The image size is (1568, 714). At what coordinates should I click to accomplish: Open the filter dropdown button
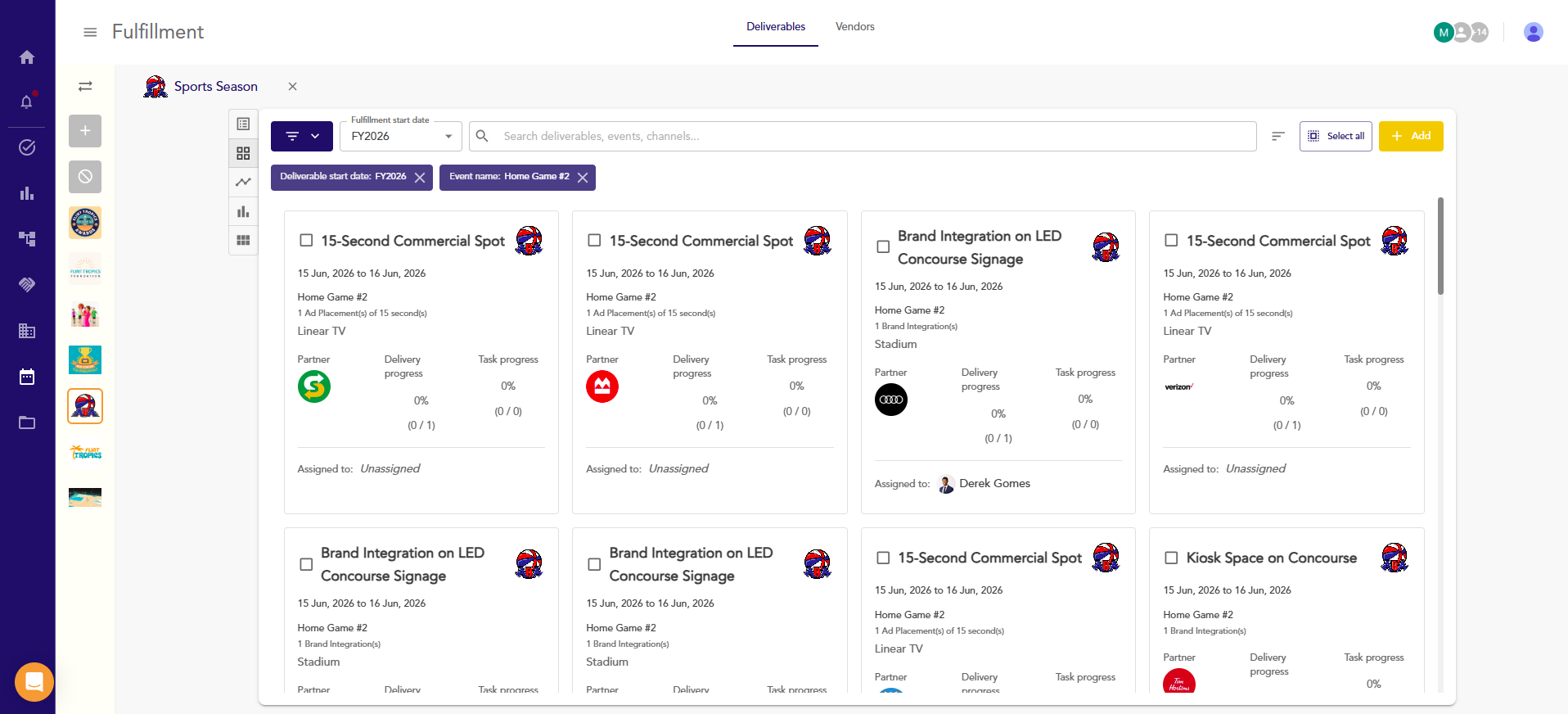[x=302, y=136]
